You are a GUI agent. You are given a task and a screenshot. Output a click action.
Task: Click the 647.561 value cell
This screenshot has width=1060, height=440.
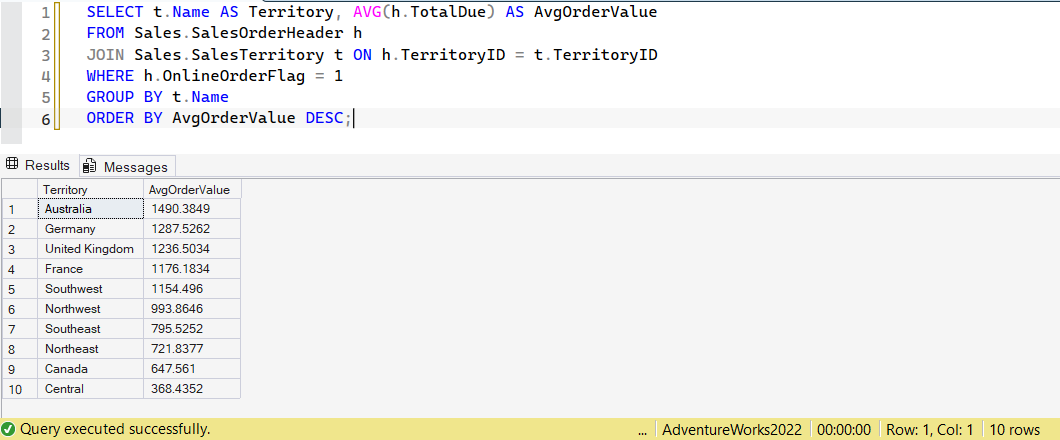(x=192, y=369)
